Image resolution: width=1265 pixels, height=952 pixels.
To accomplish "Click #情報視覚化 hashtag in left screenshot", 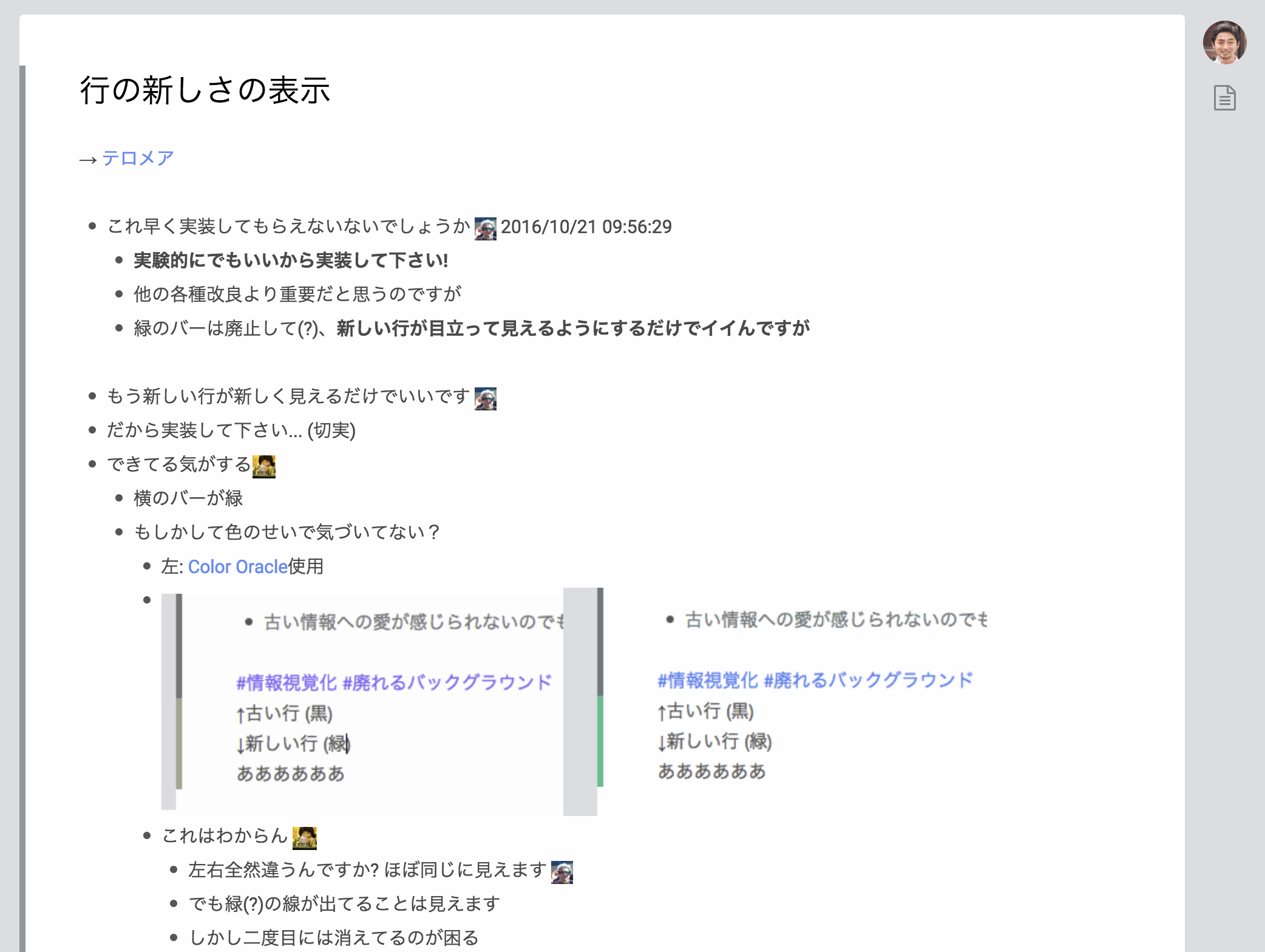I will (x=286, y=682).
